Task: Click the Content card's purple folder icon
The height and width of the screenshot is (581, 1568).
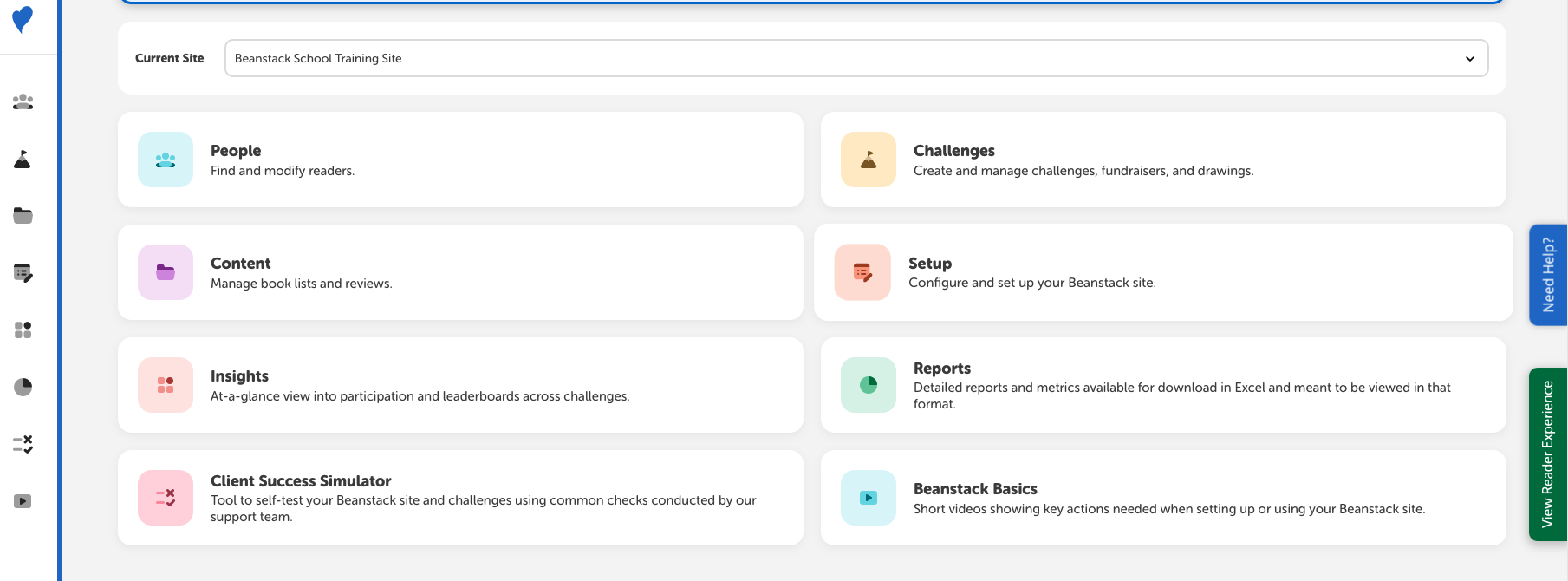Action: pos(166,272)
